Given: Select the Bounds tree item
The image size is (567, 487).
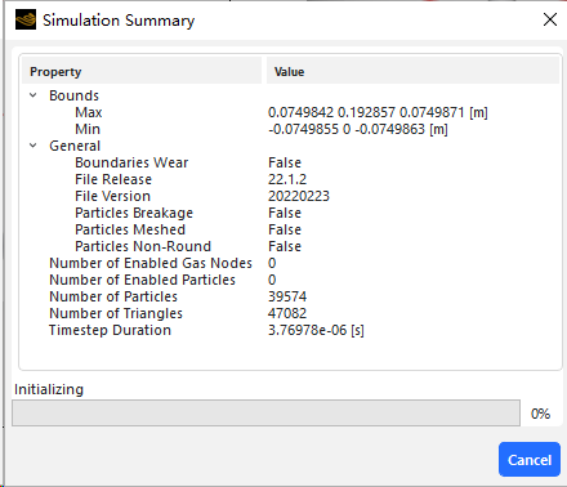Looking at the screenshot, I should [x=74, y=96].
